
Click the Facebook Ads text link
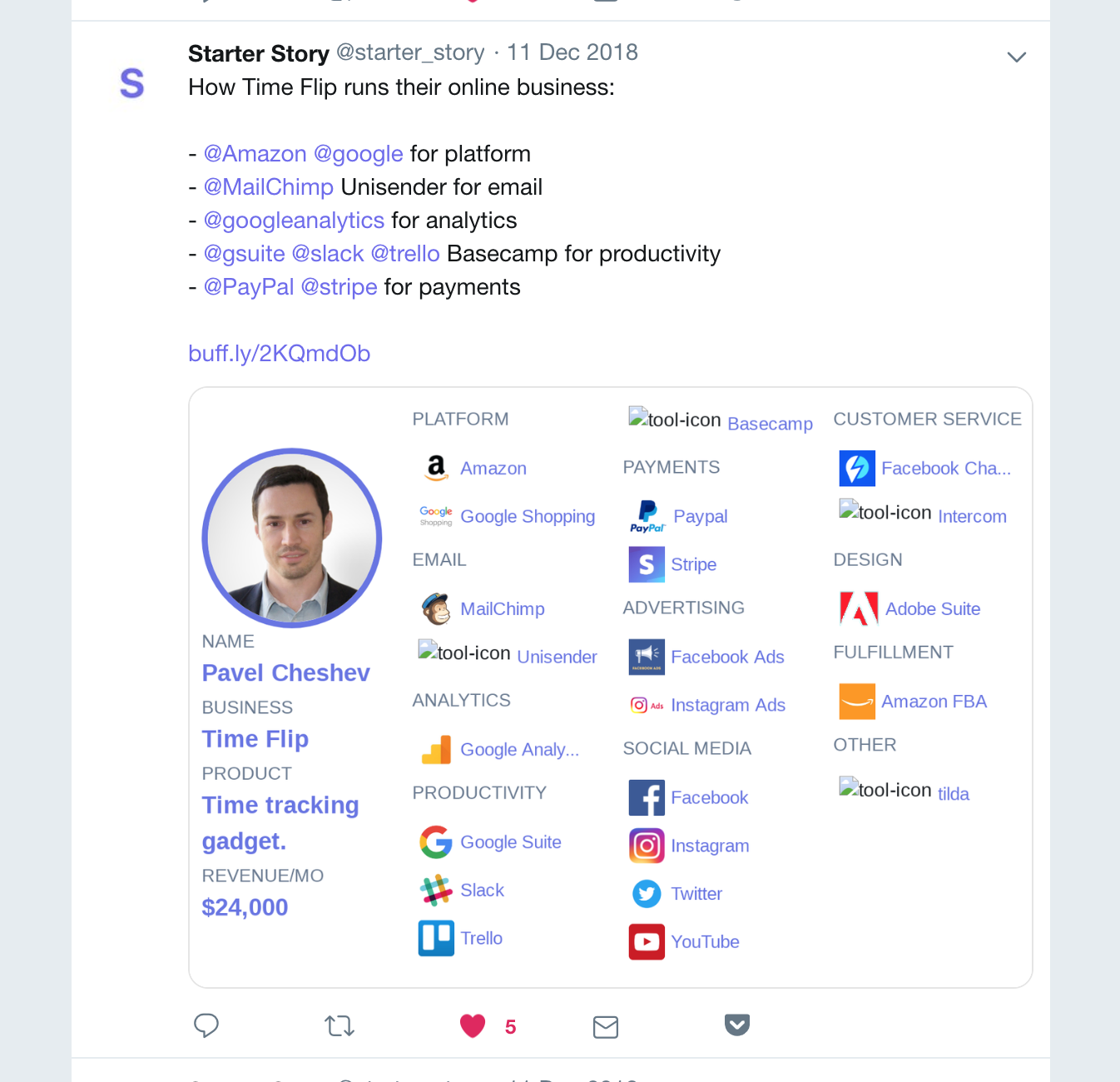coord(727,657)
